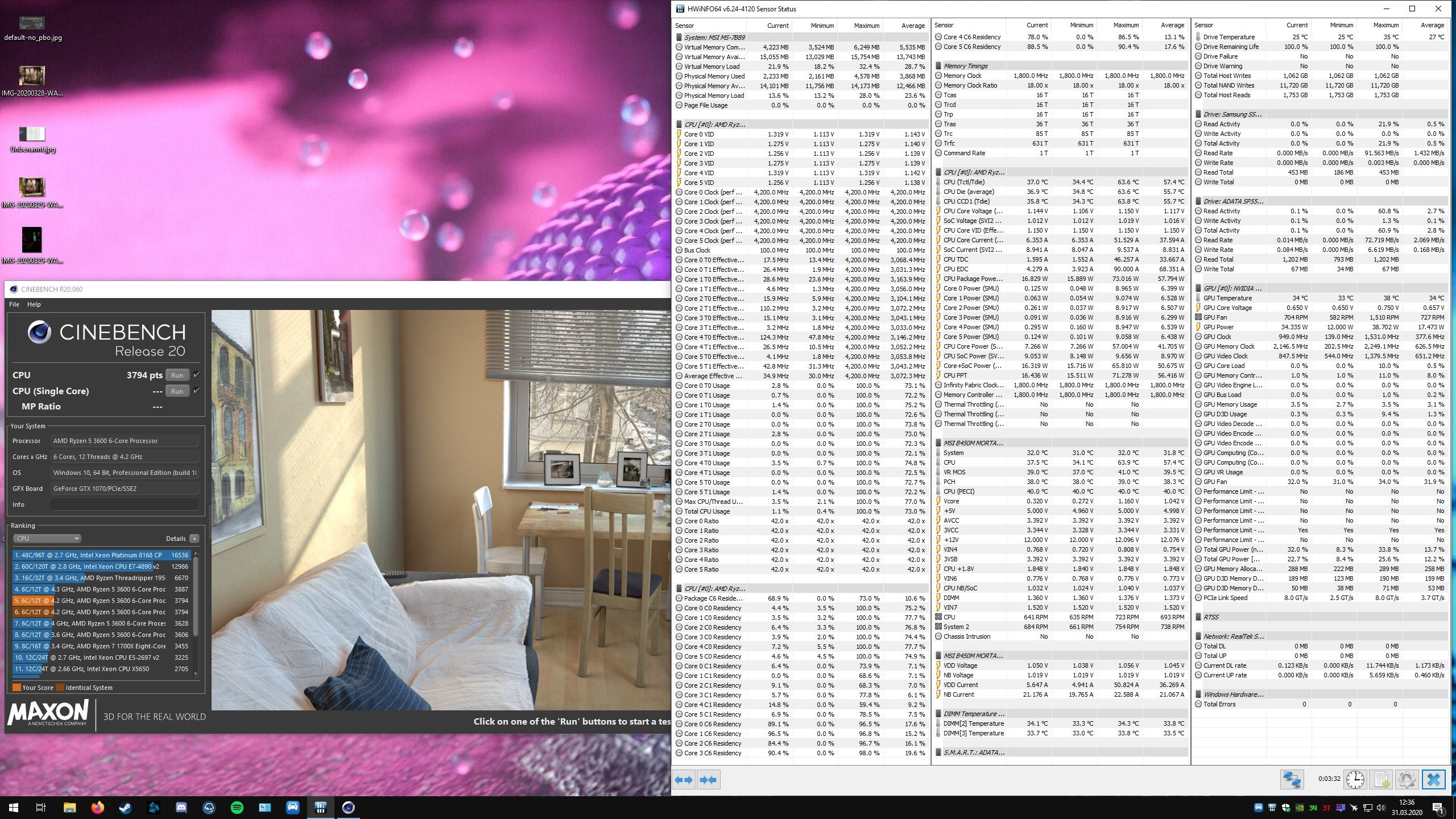Screen dimensions: 1456x819
Task: Select the 'CPU Package Powe...' sensor row
Action: (x=1061, y=279)
